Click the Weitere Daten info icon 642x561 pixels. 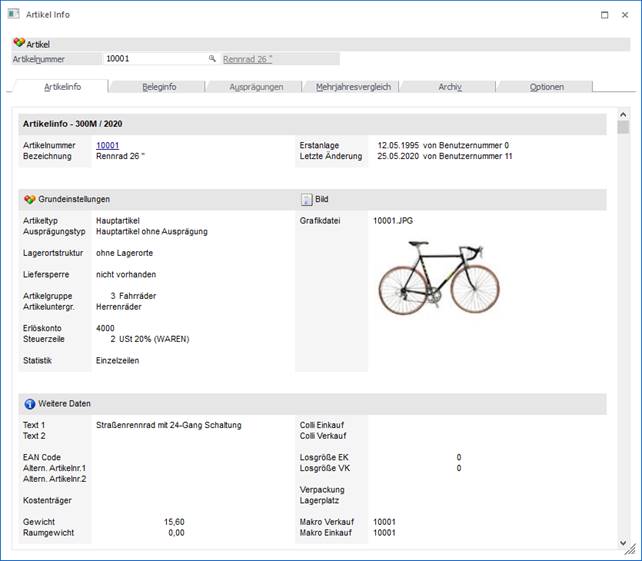(29, 404)
